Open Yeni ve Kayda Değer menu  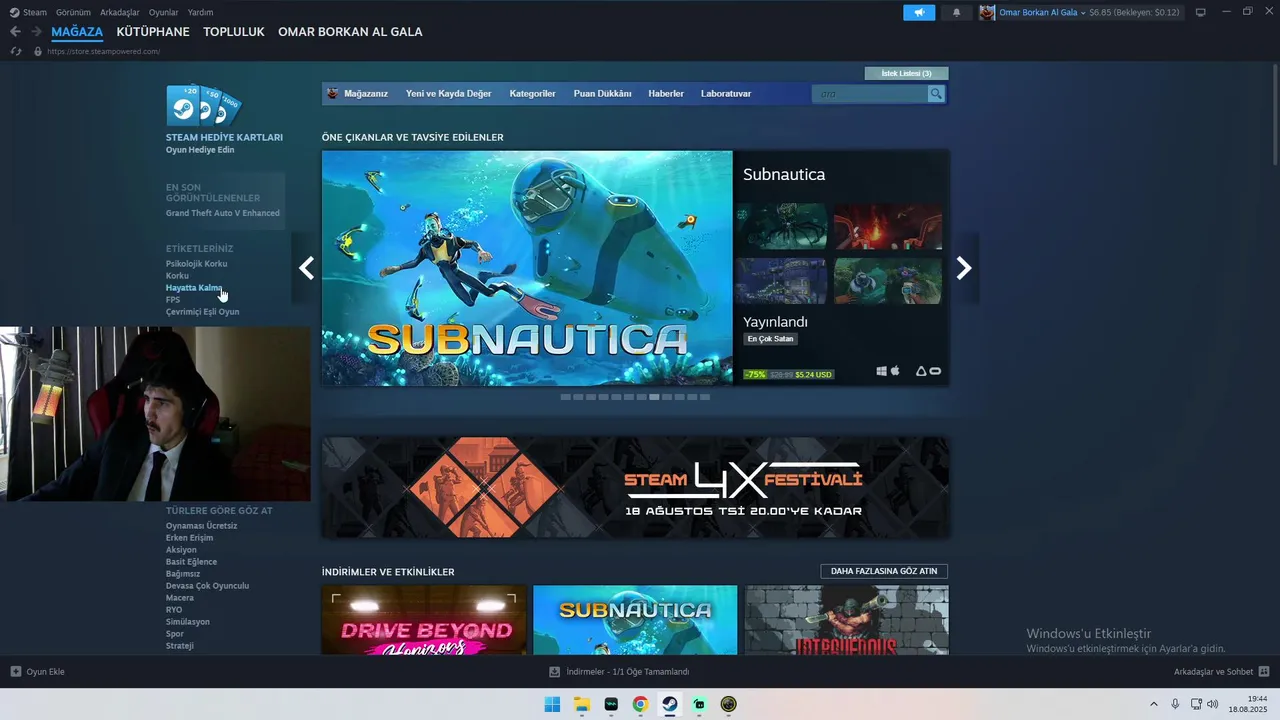click(x=449, y=94)
